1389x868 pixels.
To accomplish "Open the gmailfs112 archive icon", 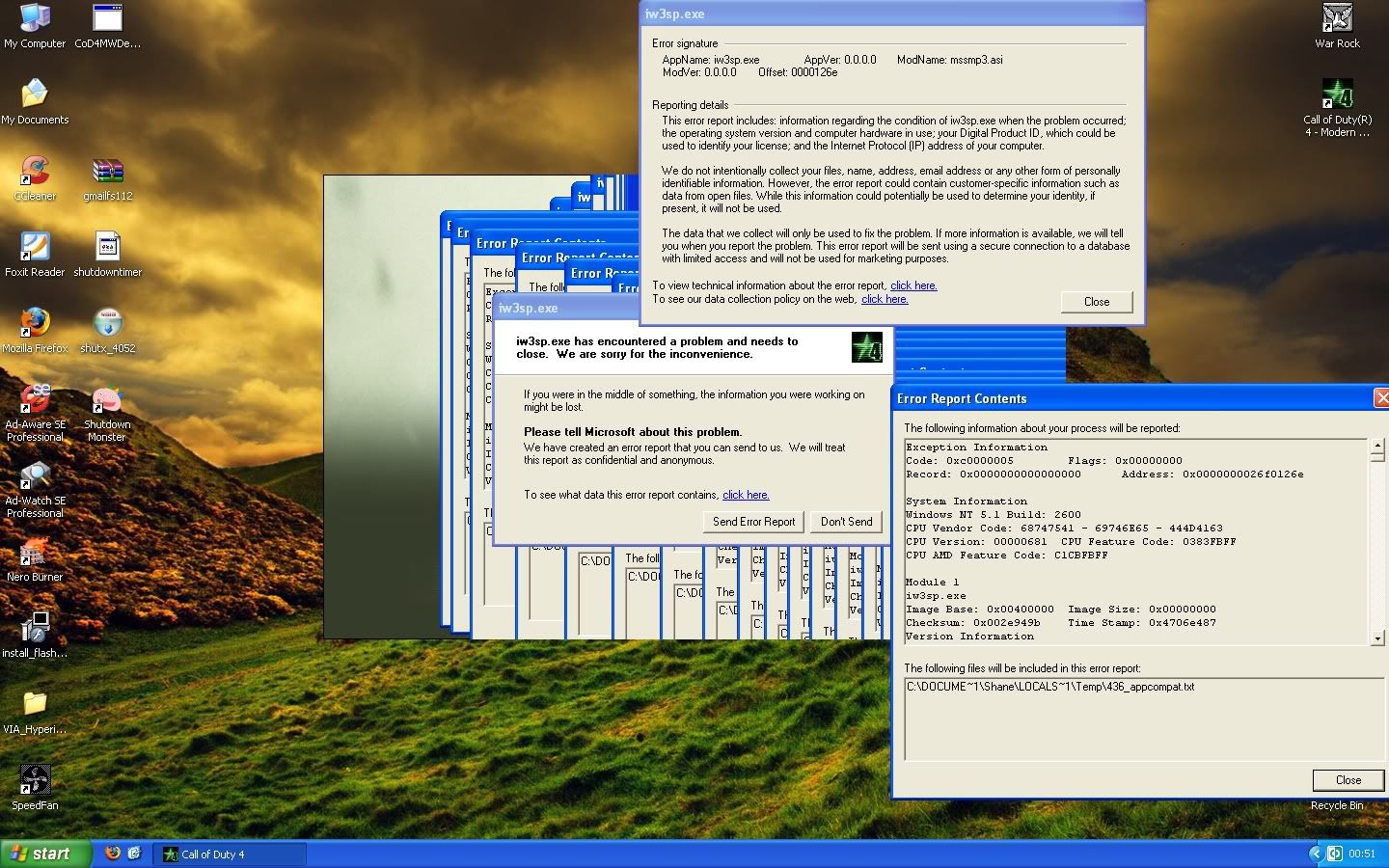I will [x=107, y=172].
